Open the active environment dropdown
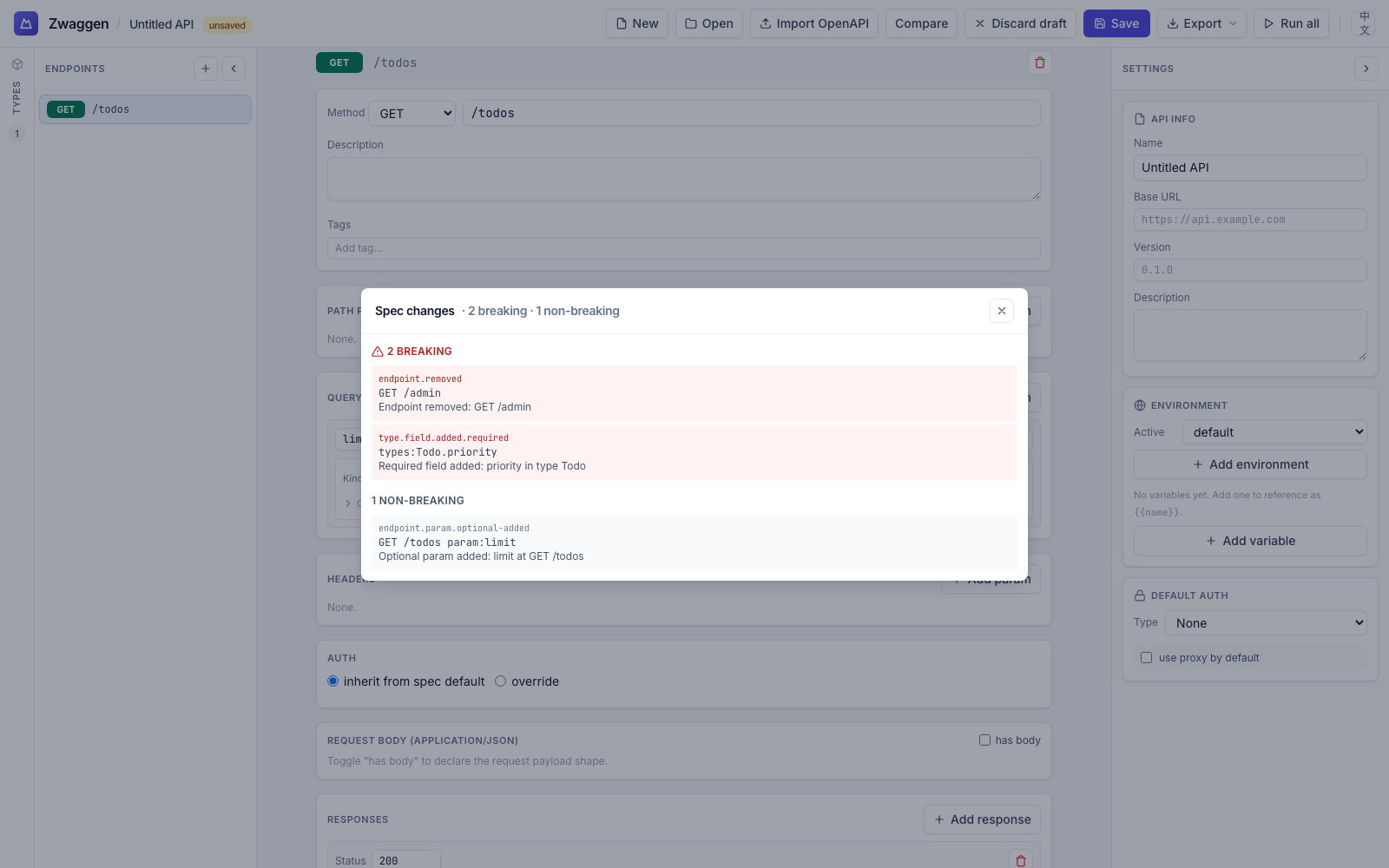The width and height of the screenshot is (1389, 868). 1274,431
